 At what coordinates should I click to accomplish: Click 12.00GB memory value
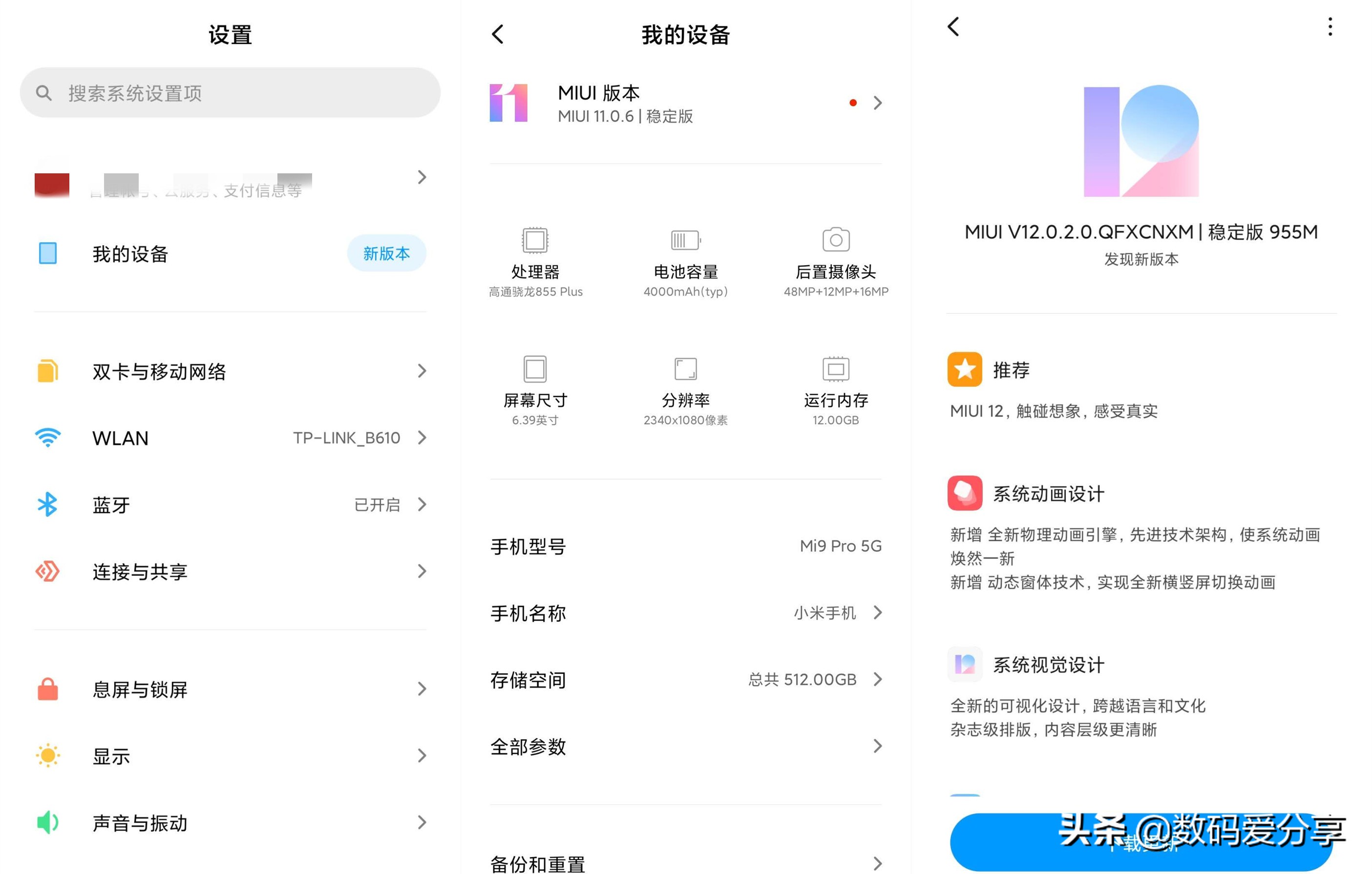click(836, 420)
